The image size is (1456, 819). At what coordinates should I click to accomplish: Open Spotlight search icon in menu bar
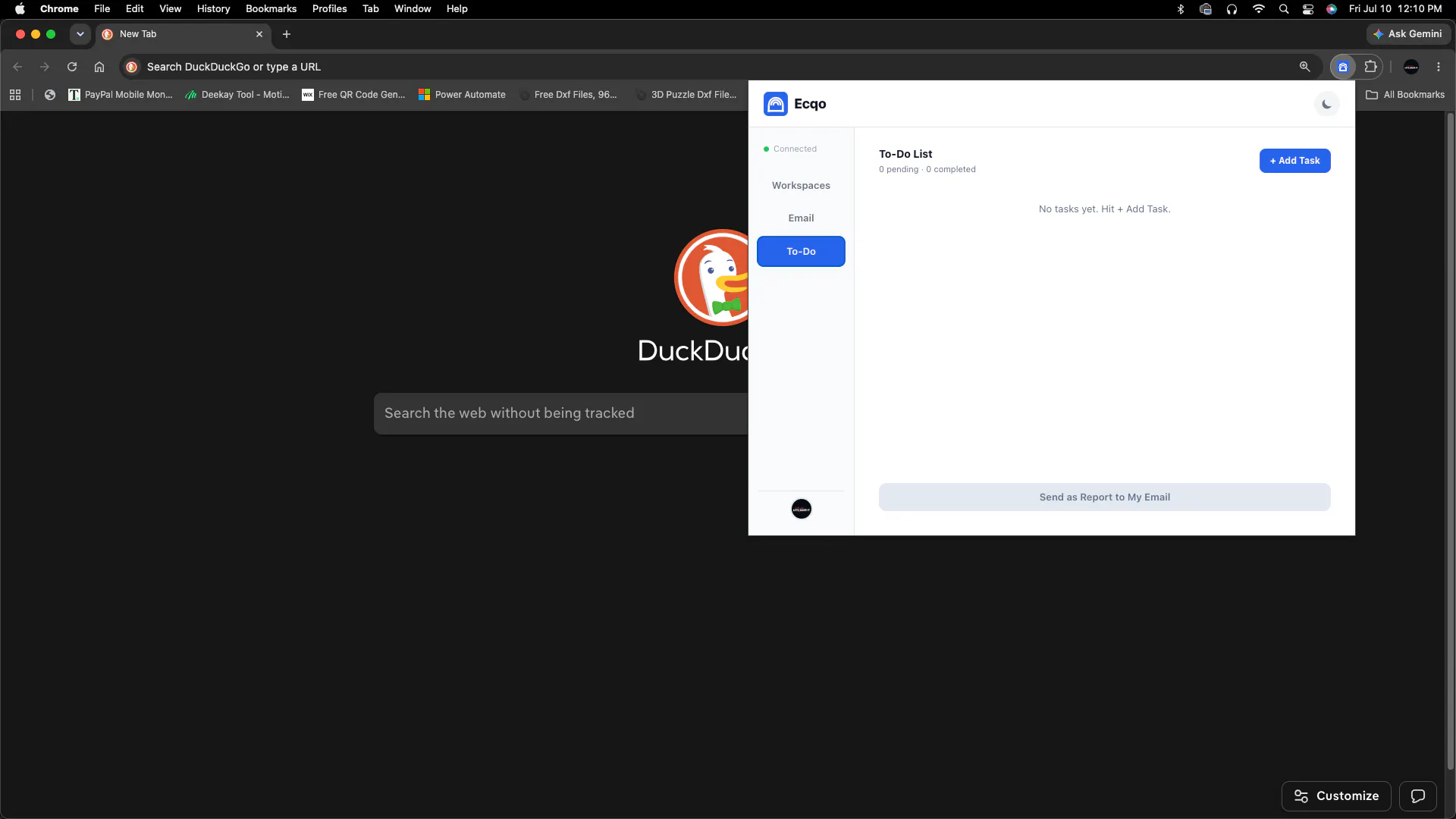point(1284,9)
